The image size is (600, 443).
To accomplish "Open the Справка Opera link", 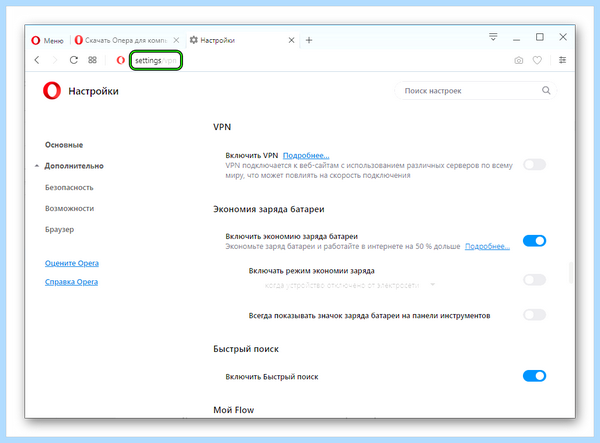I will (72, 282).
